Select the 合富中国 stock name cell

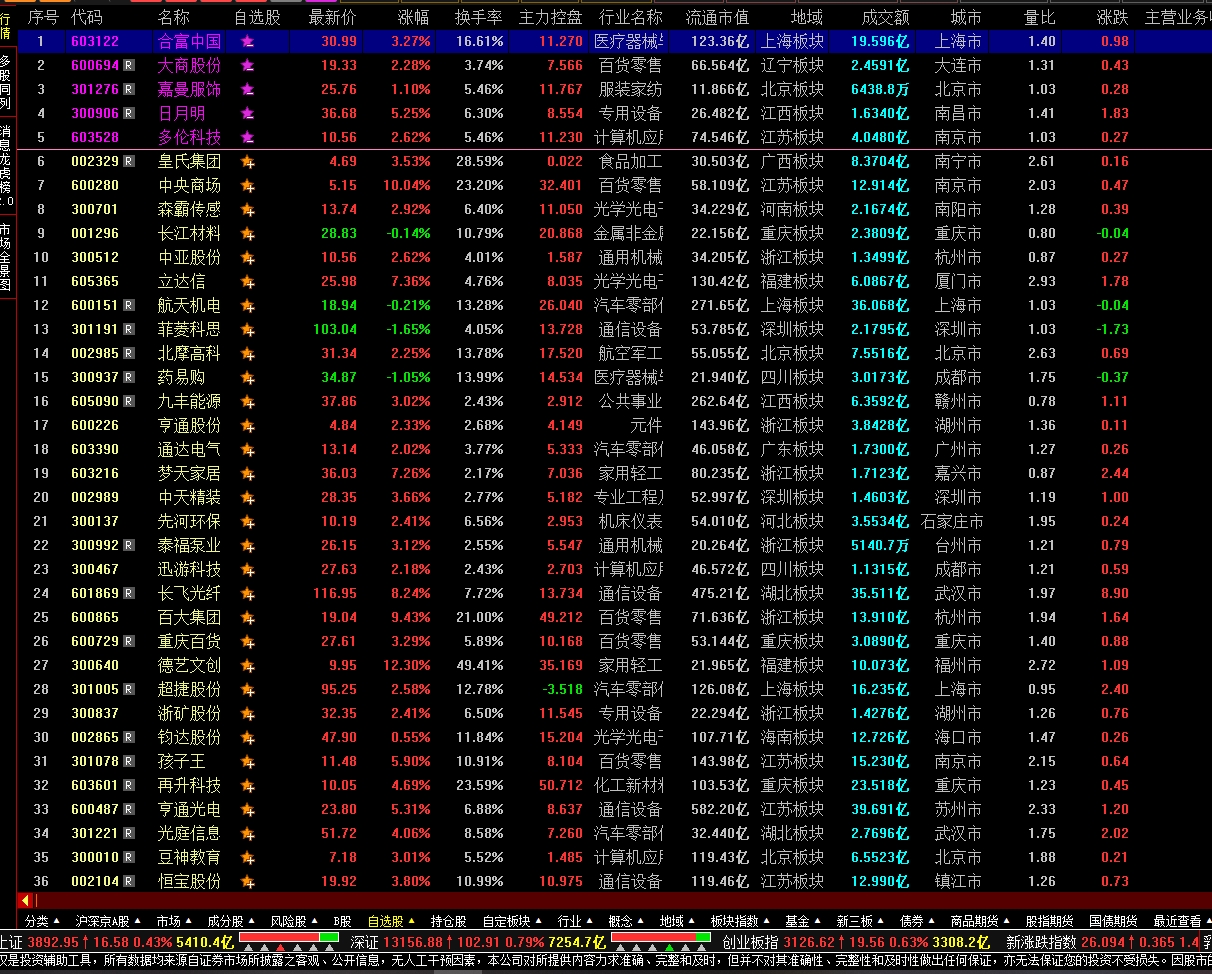coord(189,41)
